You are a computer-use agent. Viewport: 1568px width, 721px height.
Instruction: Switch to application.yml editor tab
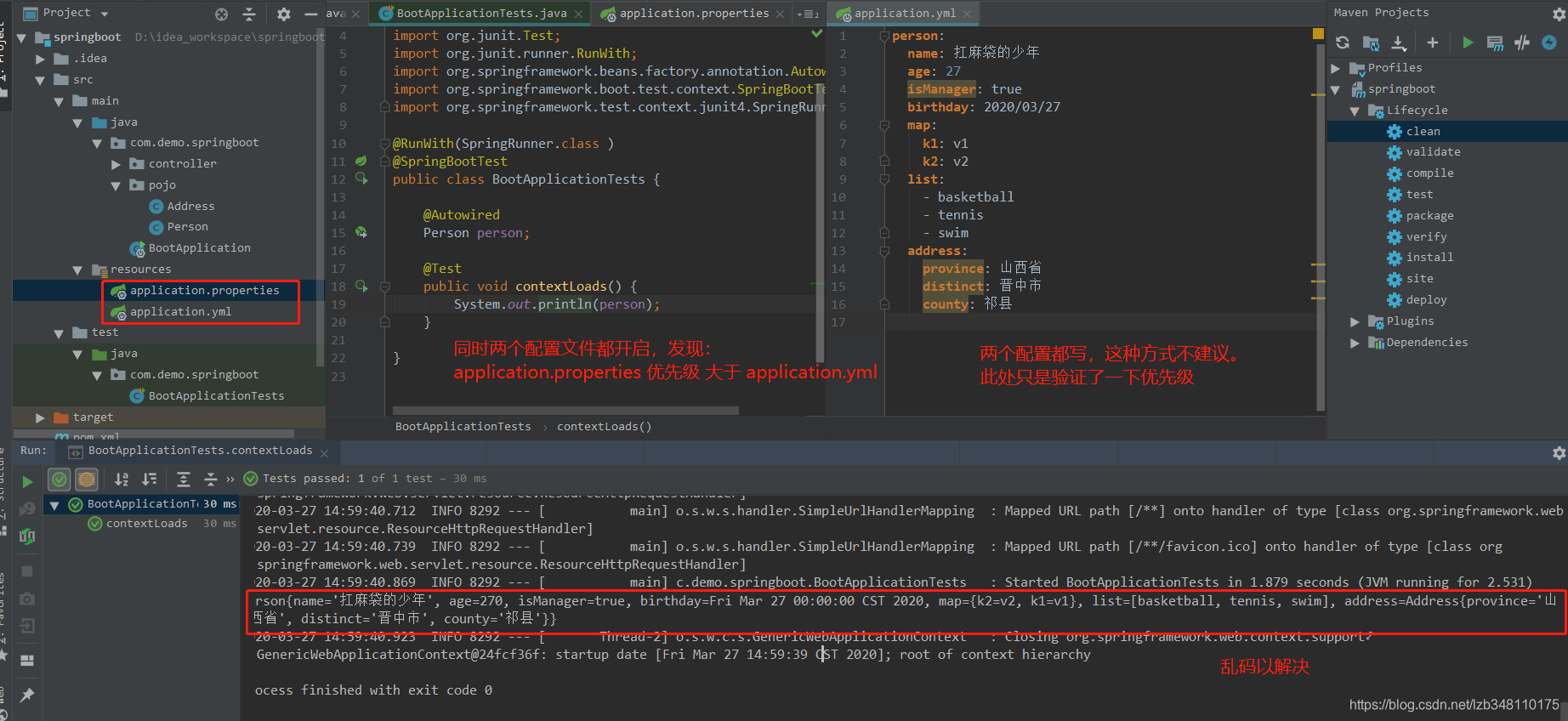coord(905,14)
